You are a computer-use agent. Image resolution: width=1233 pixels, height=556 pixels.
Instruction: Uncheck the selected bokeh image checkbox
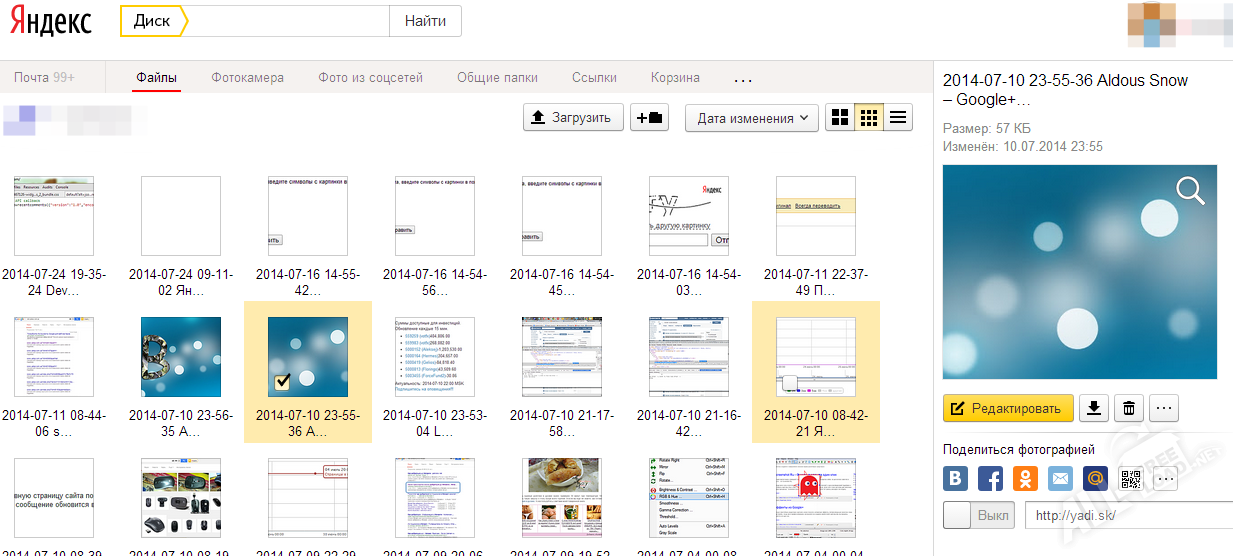pyautogui.click(x=282, y=381)
